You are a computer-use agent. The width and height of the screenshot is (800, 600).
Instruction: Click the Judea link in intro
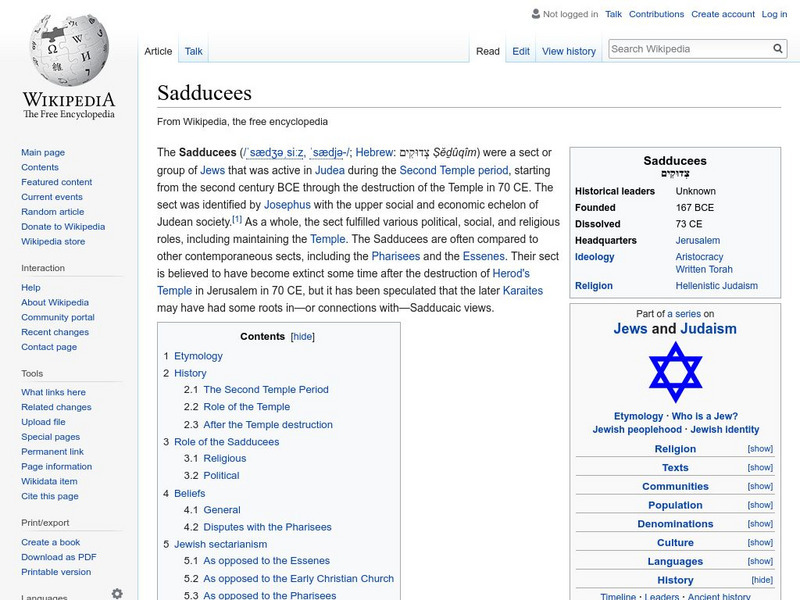click(330, 170)
